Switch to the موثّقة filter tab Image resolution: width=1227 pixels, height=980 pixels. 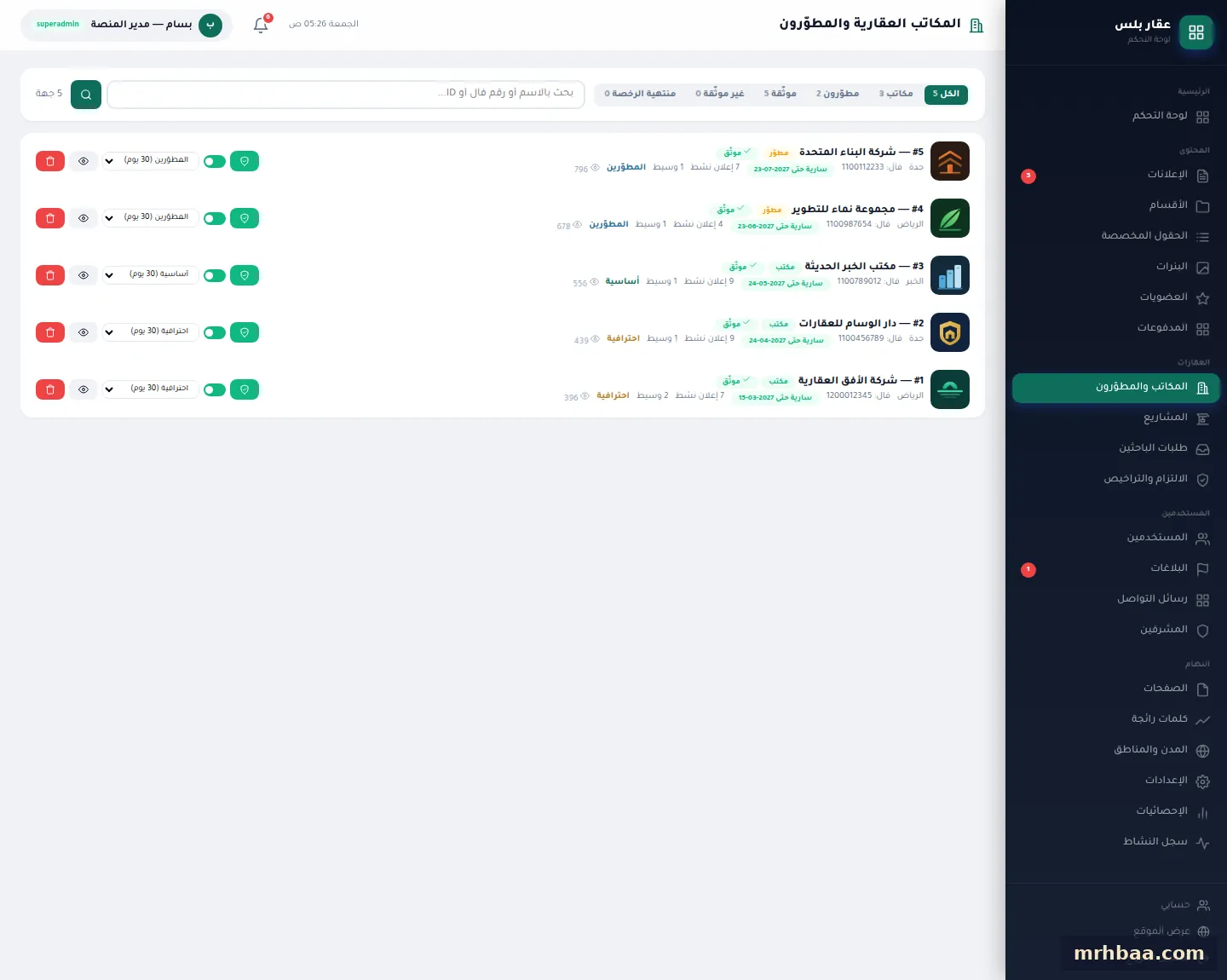point(780,94)
